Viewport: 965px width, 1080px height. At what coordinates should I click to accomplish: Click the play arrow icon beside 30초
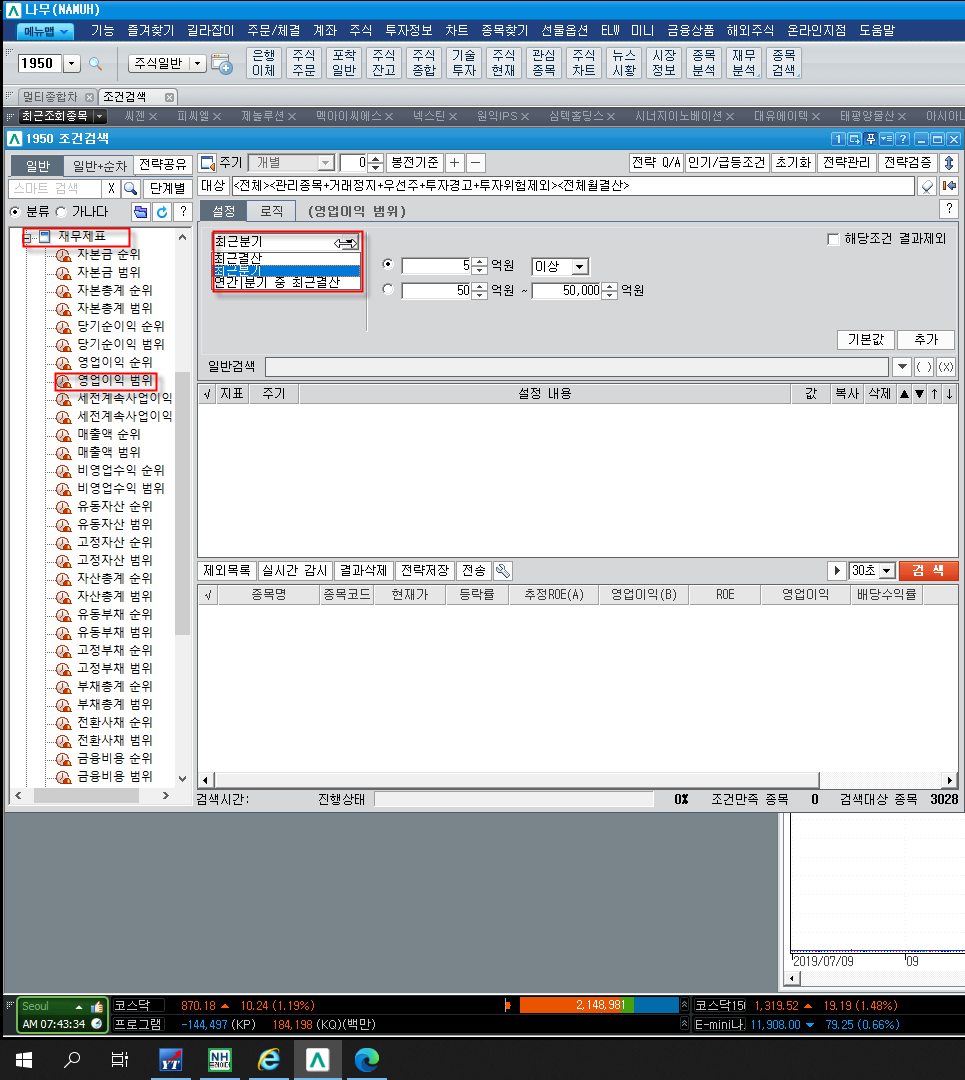[x=836, y=571]
